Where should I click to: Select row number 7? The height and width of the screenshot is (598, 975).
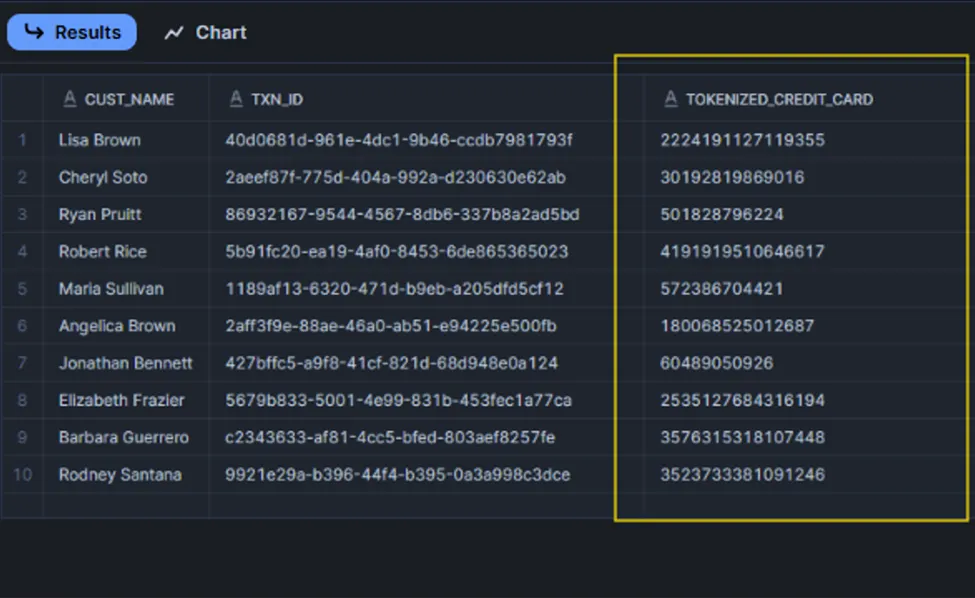pyautogui.click(x=22, y=363)
